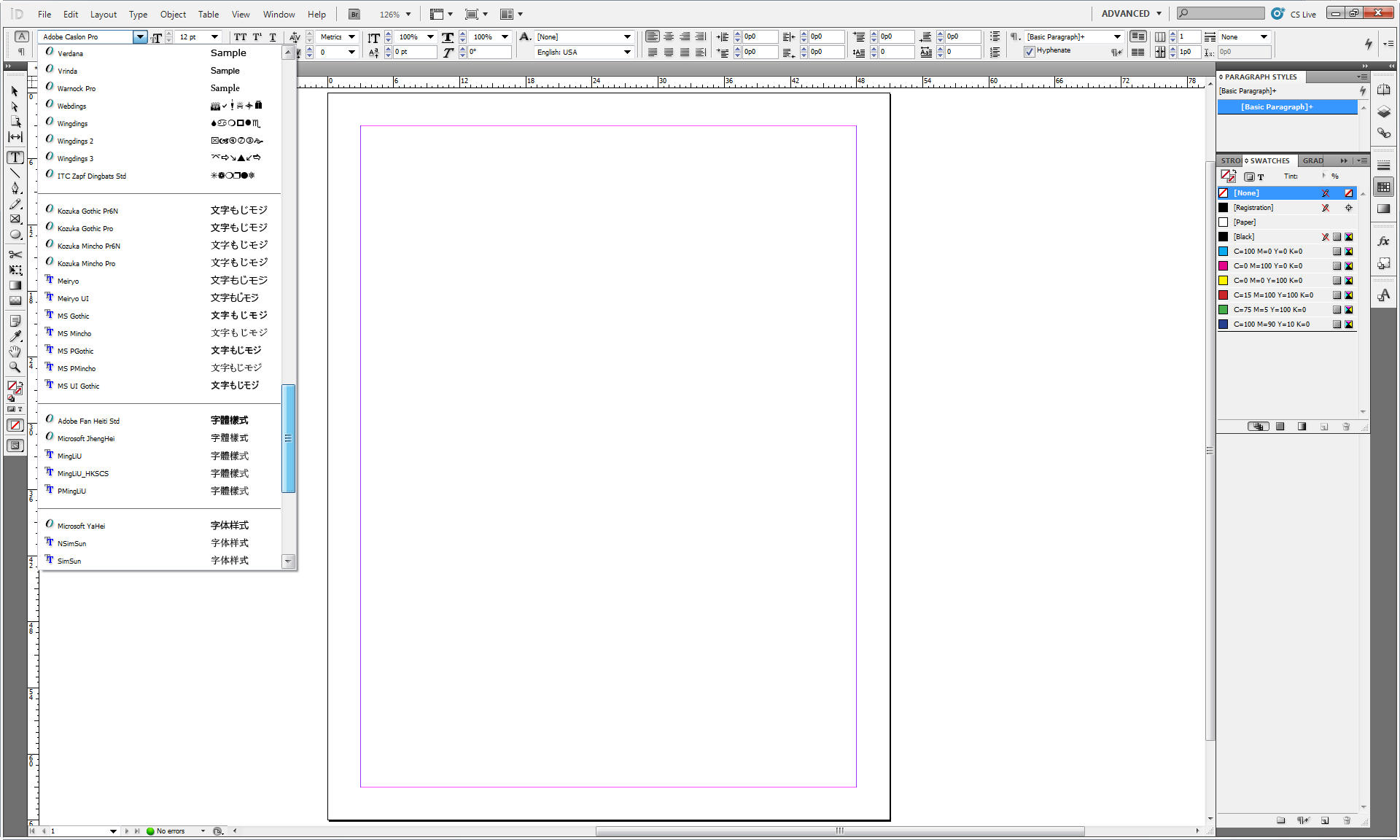Toggle Paragraph Formatting Controls (¶) button

tap(22, 52)
